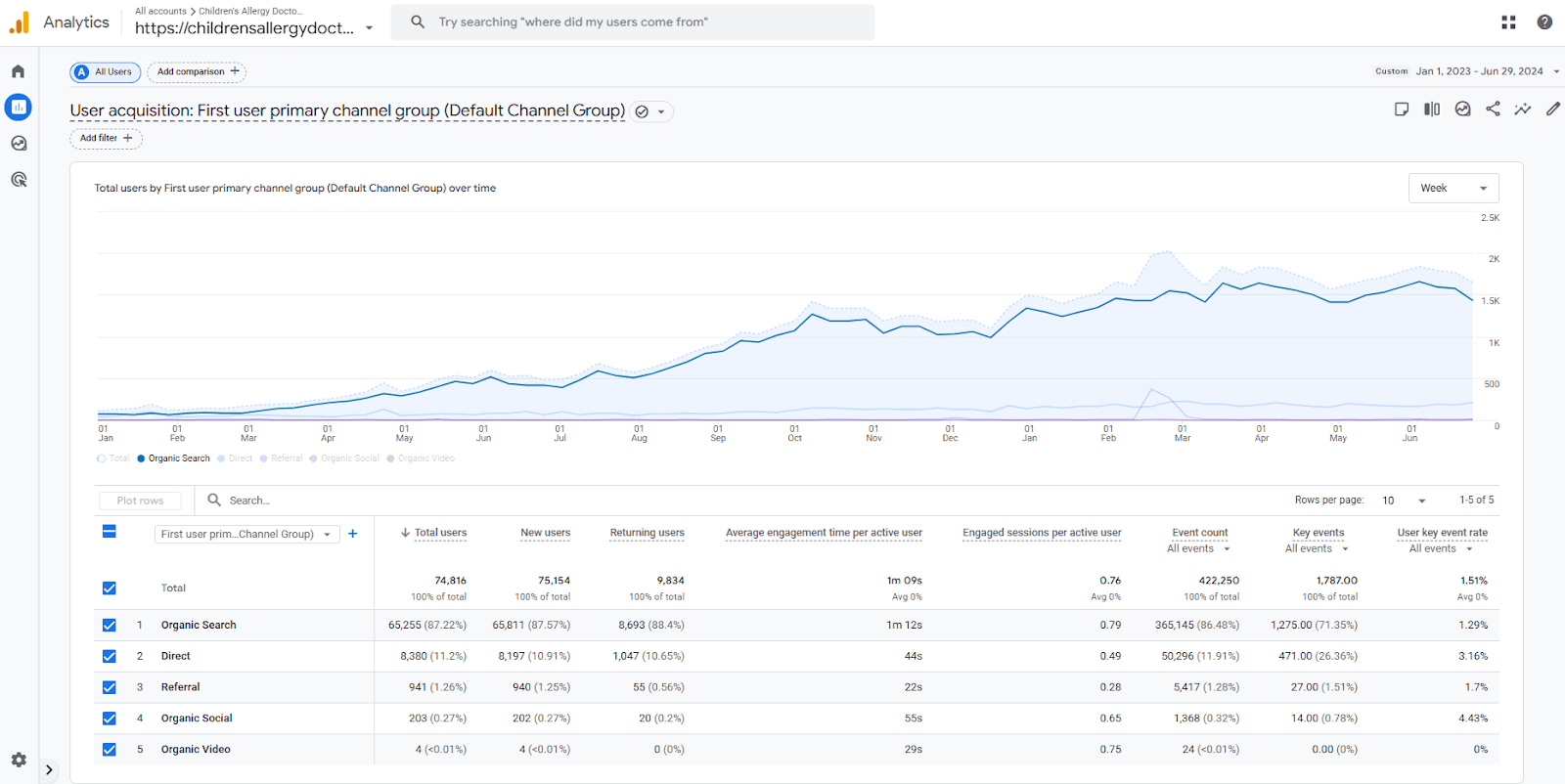The height and width of the screenshot is (784, 1565).
Task: Open the Advertising section icon
Action: click(19, 180)
